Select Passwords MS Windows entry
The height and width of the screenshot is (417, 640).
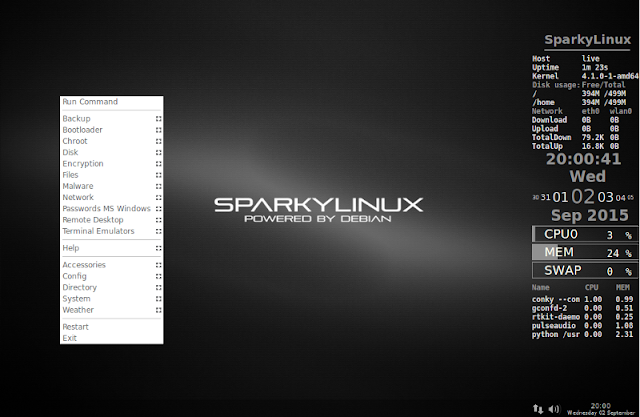click(111, 208)
